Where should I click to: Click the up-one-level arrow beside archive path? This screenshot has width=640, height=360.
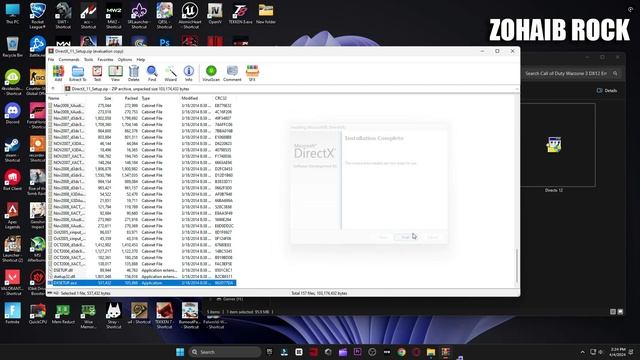53,89
